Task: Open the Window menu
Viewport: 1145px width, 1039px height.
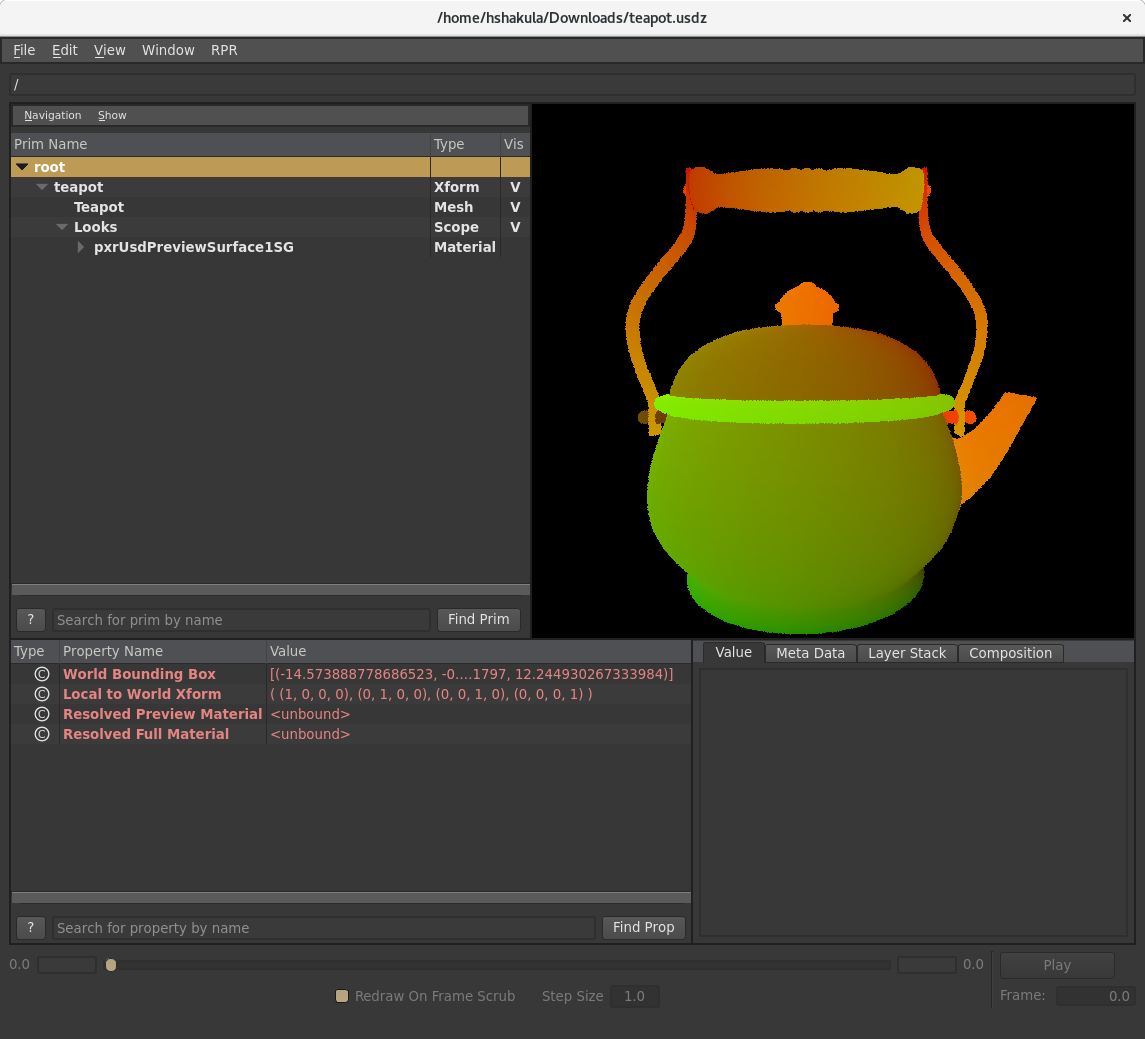Action: 168,50
